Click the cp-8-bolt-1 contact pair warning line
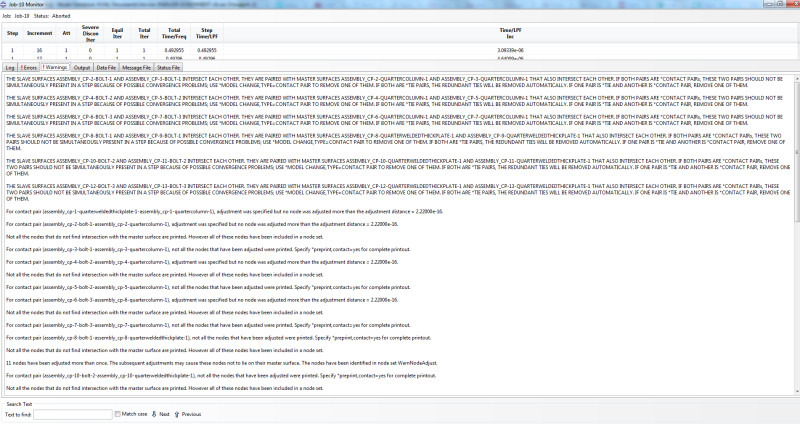800x424 pixels. click(218, 338)
